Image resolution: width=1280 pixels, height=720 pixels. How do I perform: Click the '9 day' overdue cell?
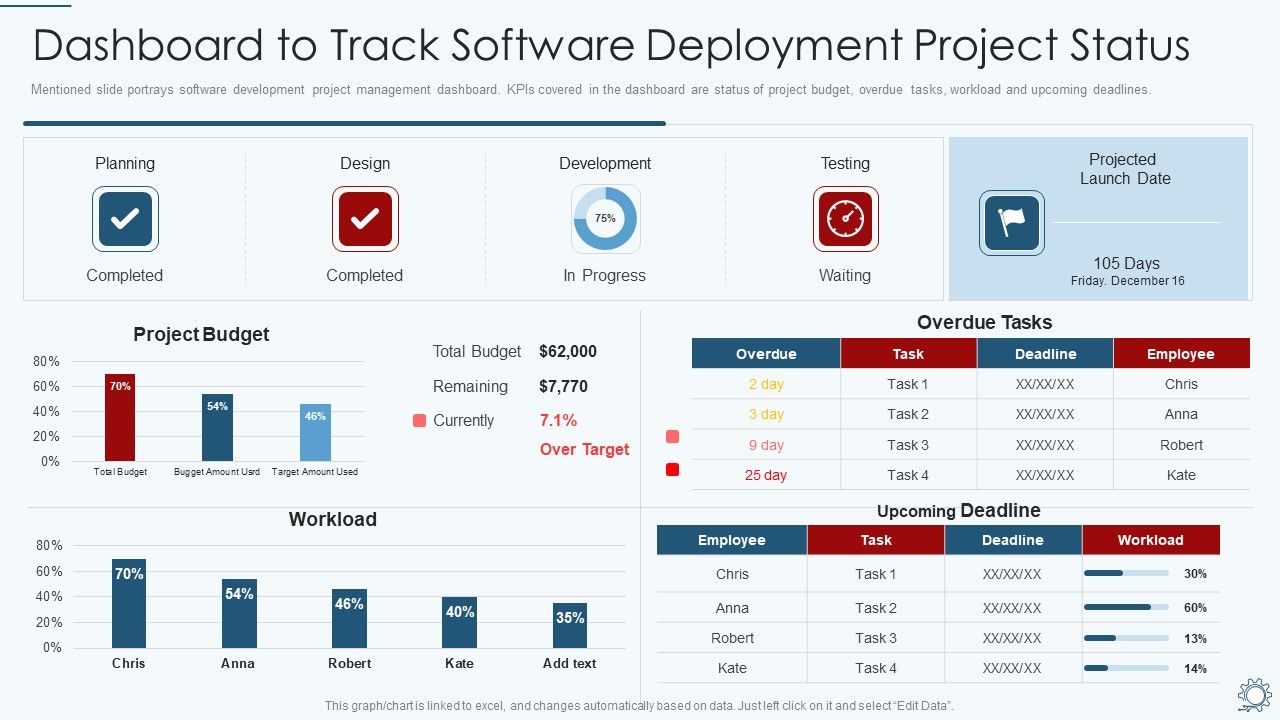(766, 445)
